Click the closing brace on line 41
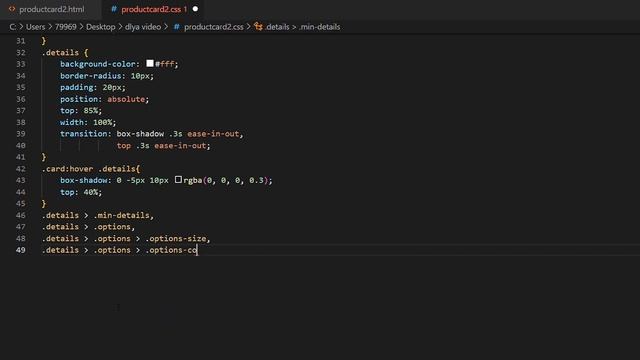Viewport: 640px width, 360px height. coord(44,157)
